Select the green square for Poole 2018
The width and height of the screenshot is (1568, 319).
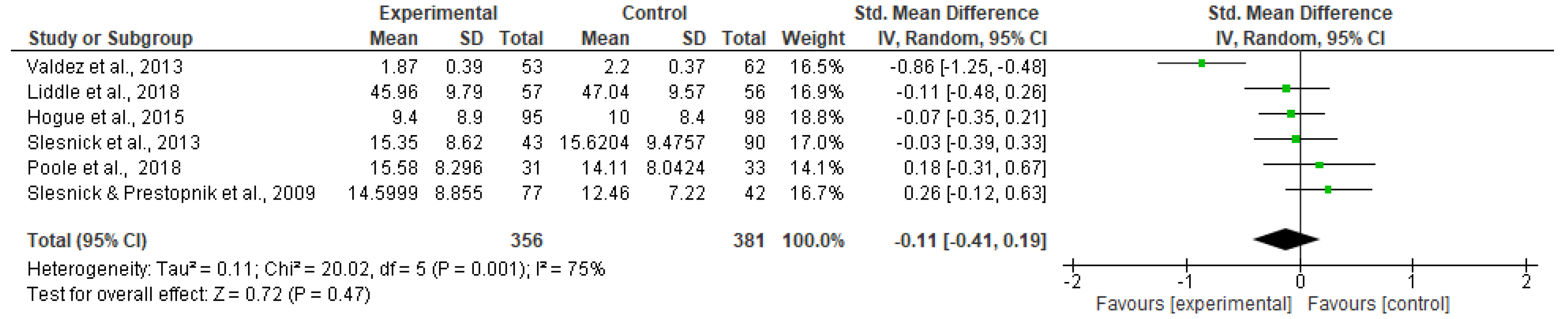(x=1320, y=165)
